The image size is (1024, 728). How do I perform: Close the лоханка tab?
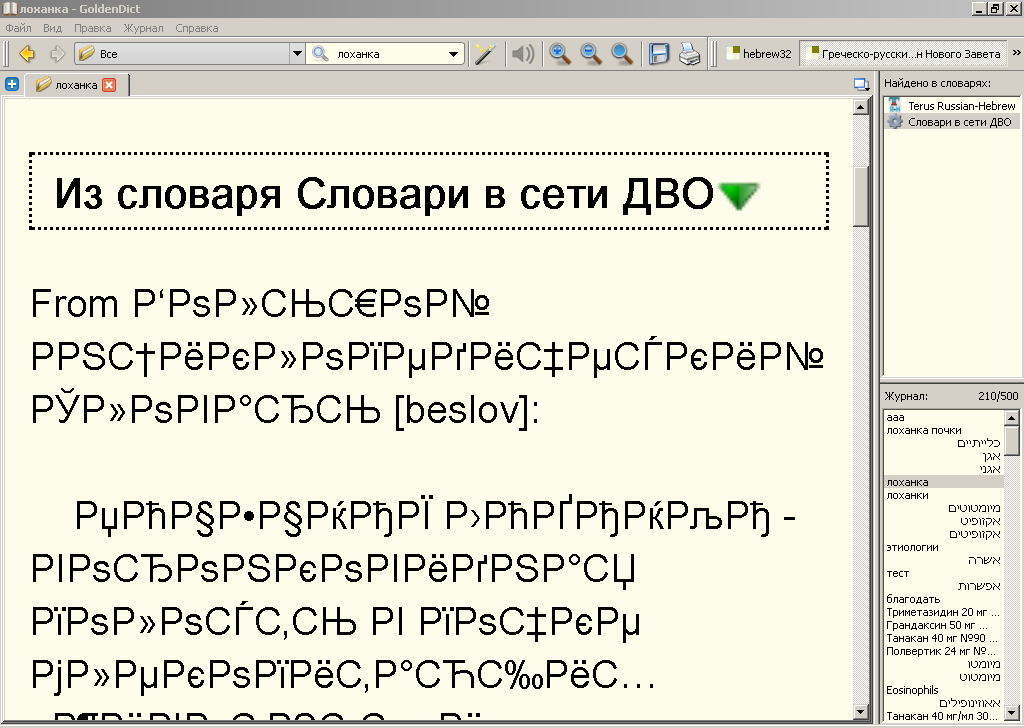coord(109,85)
